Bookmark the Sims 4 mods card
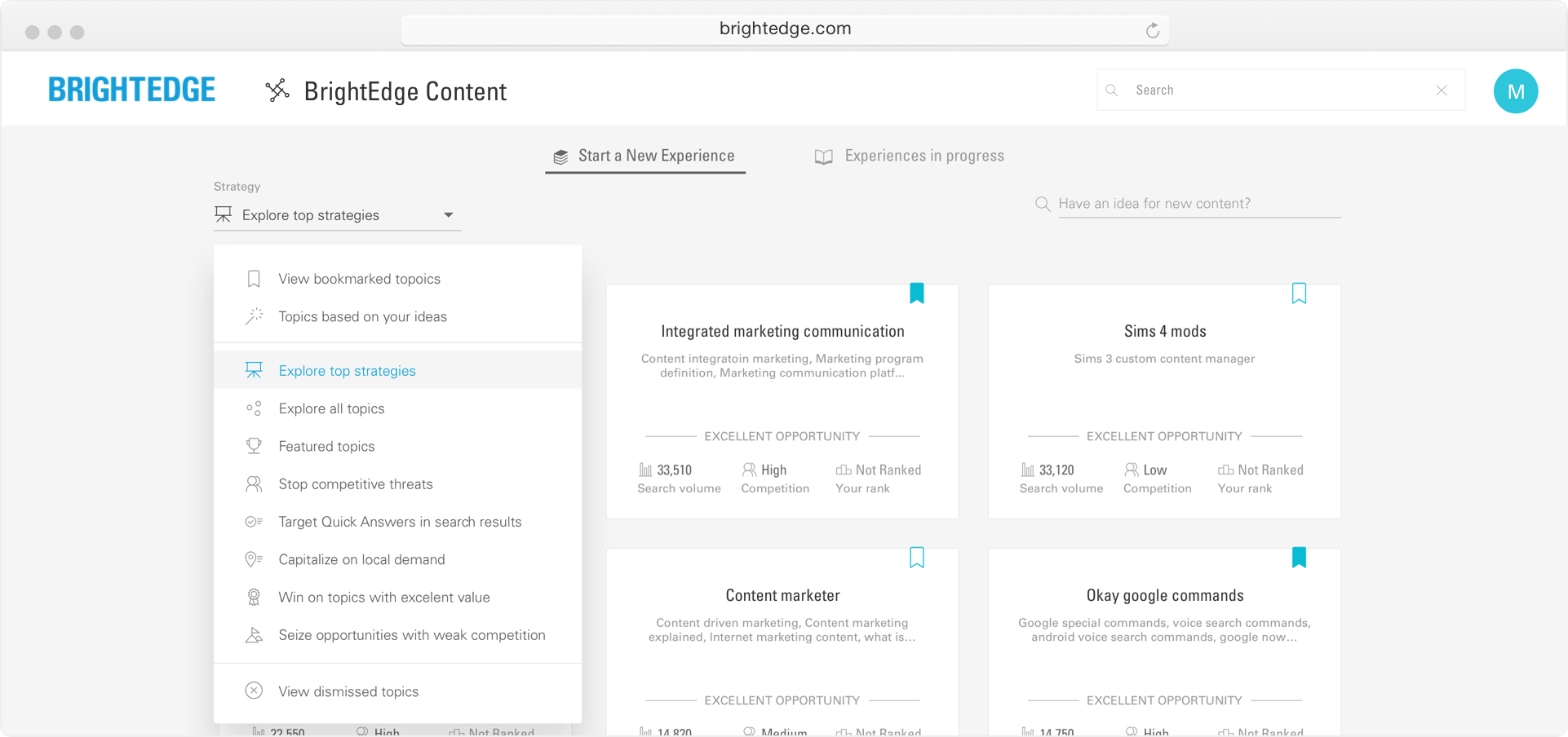The image size is (1568, 737). tap(1299, 293)
